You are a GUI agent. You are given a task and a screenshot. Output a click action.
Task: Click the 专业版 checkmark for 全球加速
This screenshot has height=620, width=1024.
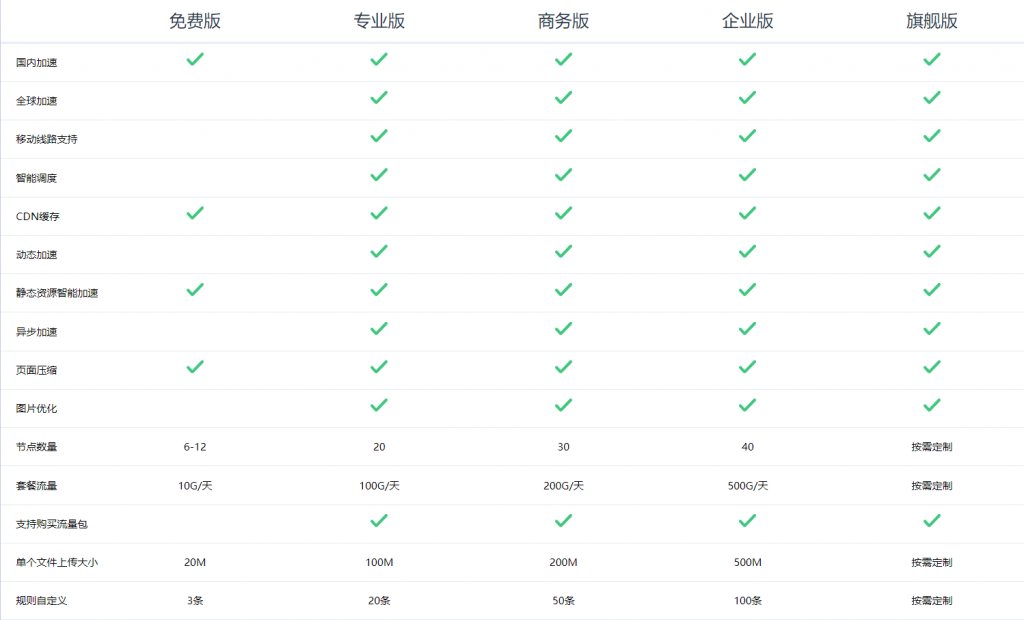click(379, 98)
